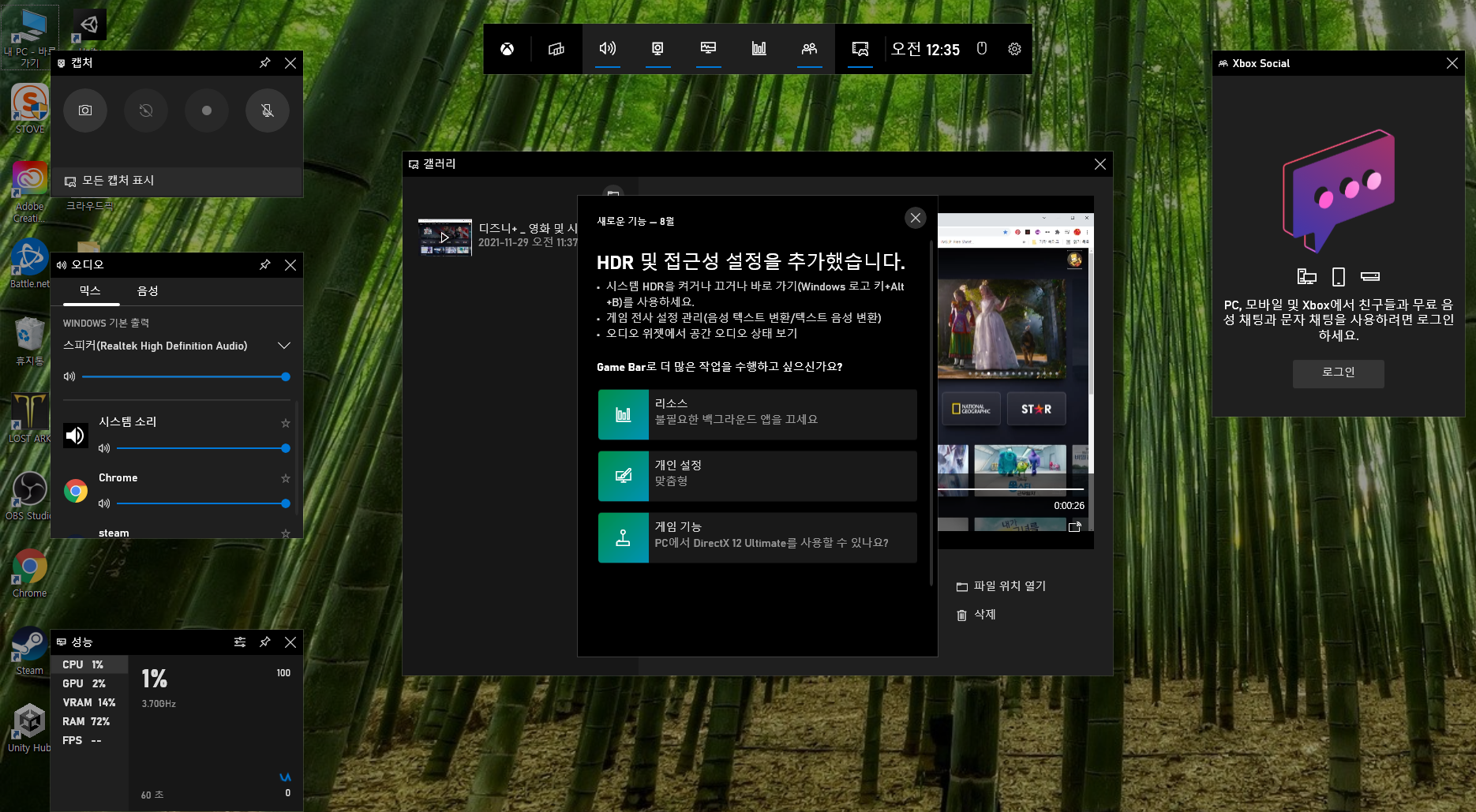The image size is (1476, 812).
Task: Close the Xbox Social widget
Action: point(1452,63)
